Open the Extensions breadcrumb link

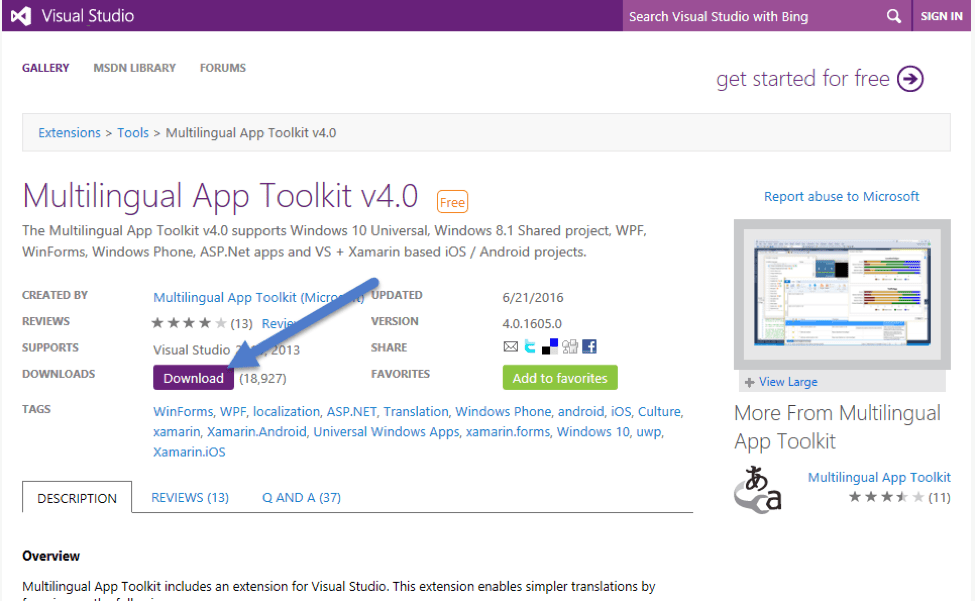point(69,133)
